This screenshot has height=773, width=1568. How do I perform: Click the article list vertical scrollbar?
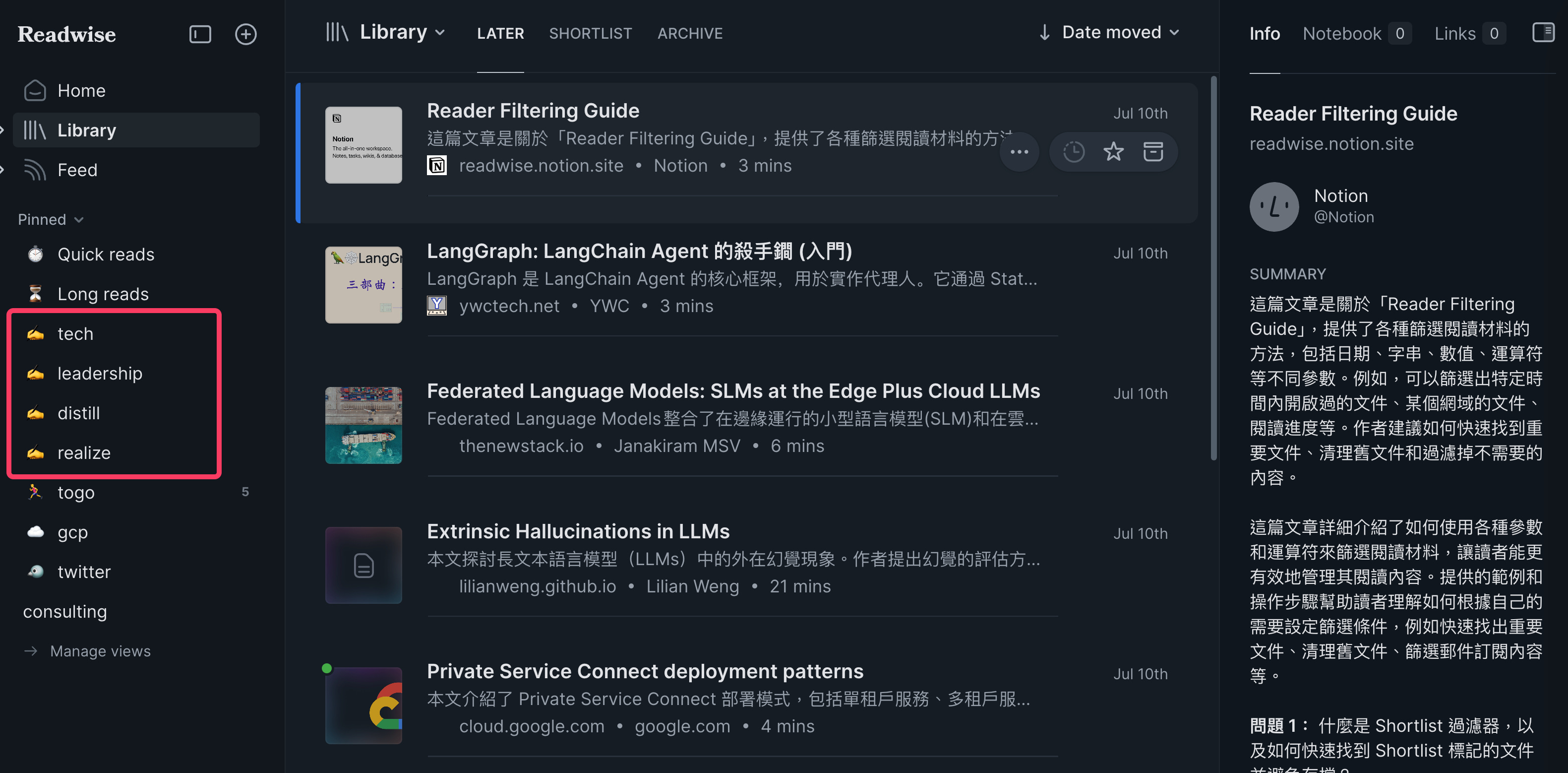coord(1213,268)
